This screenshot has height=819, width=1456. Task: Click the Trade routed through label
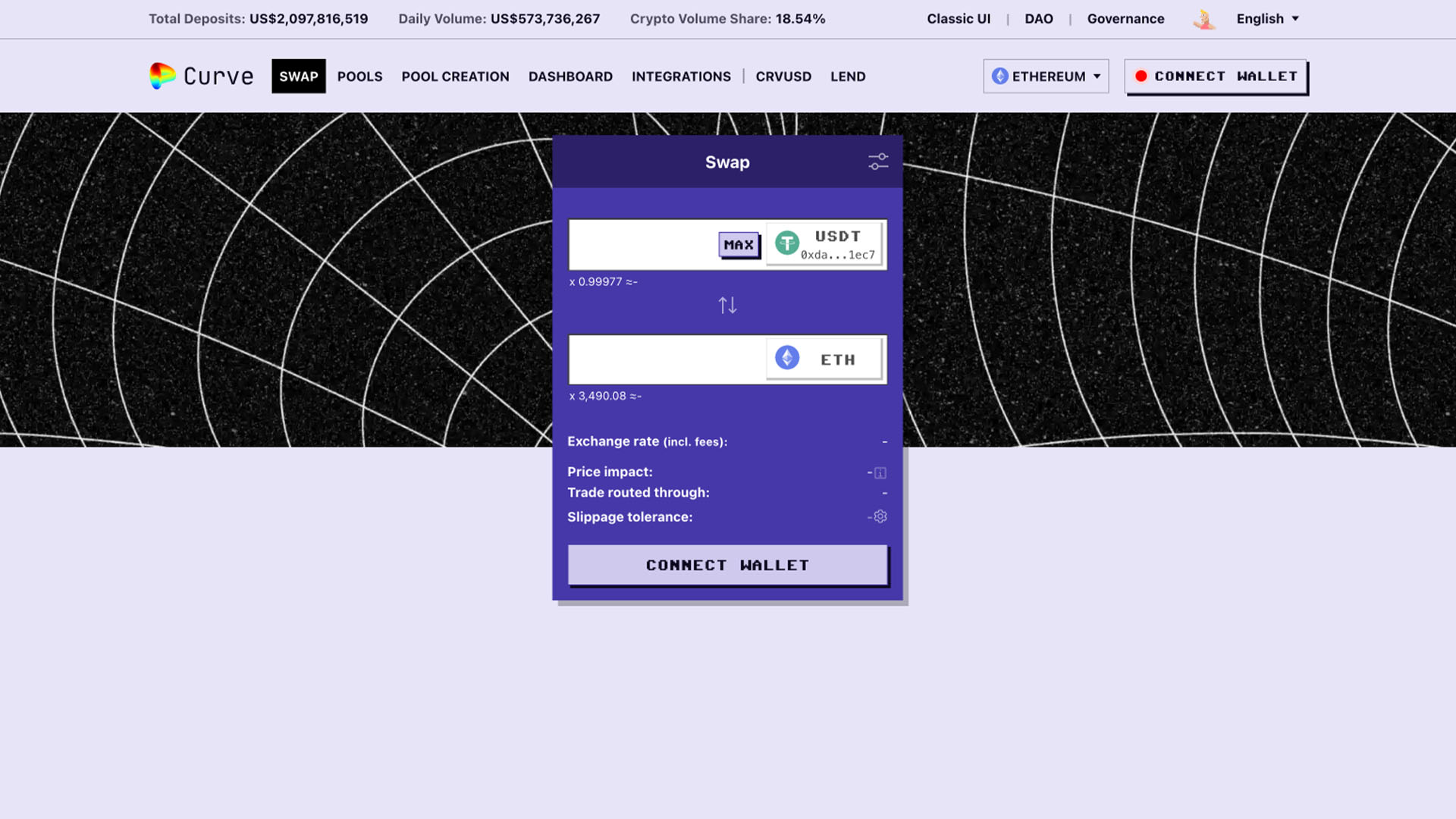pos(639,492)
